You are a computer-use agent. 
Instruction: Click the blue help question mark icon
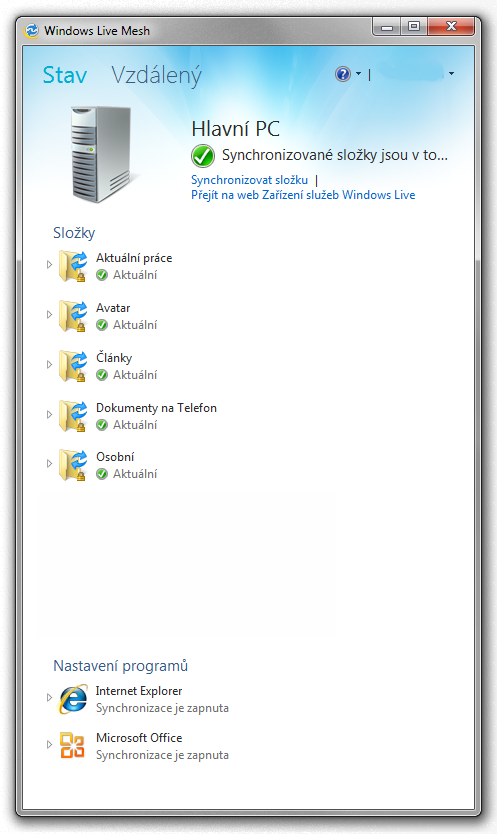343,74
